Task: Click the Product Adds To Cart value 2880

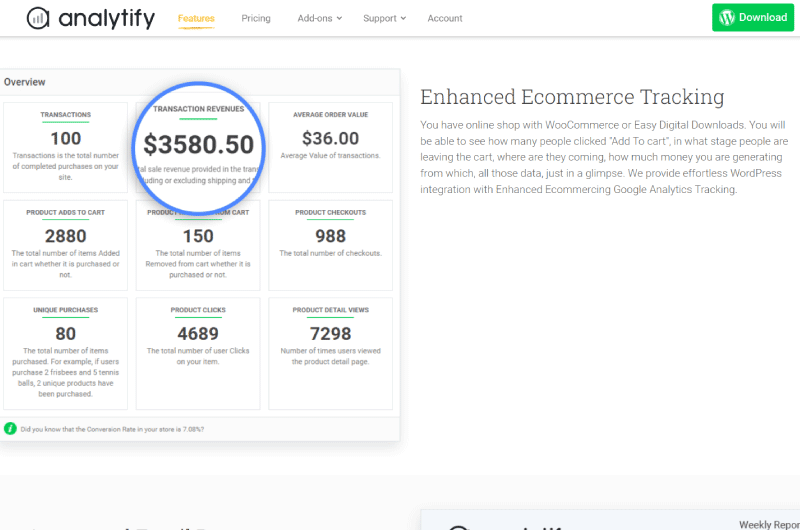Action: [x=65, y=236]
